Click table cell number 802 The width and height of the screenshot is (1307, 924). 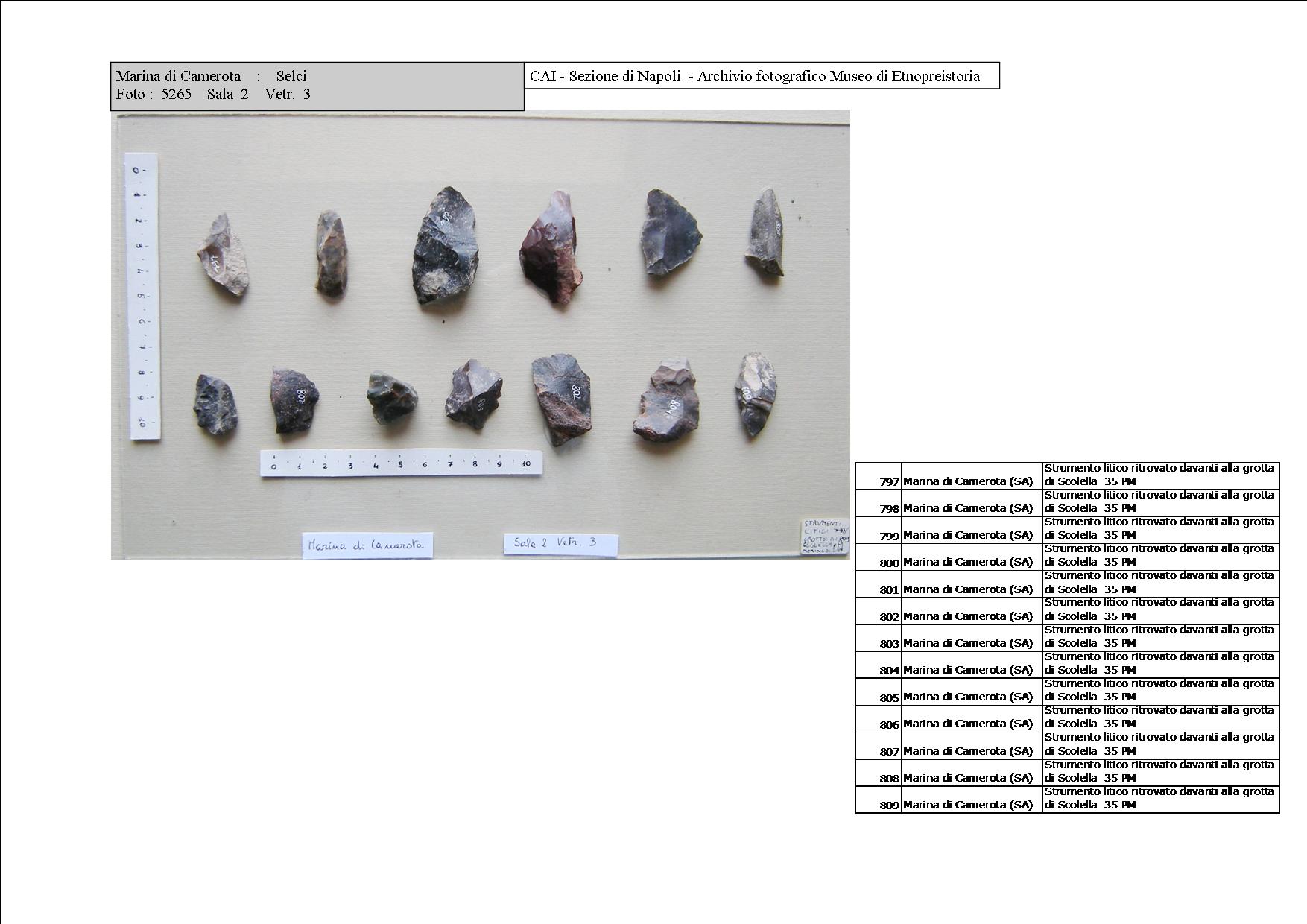pyautogui.click(x=879, y=611)
